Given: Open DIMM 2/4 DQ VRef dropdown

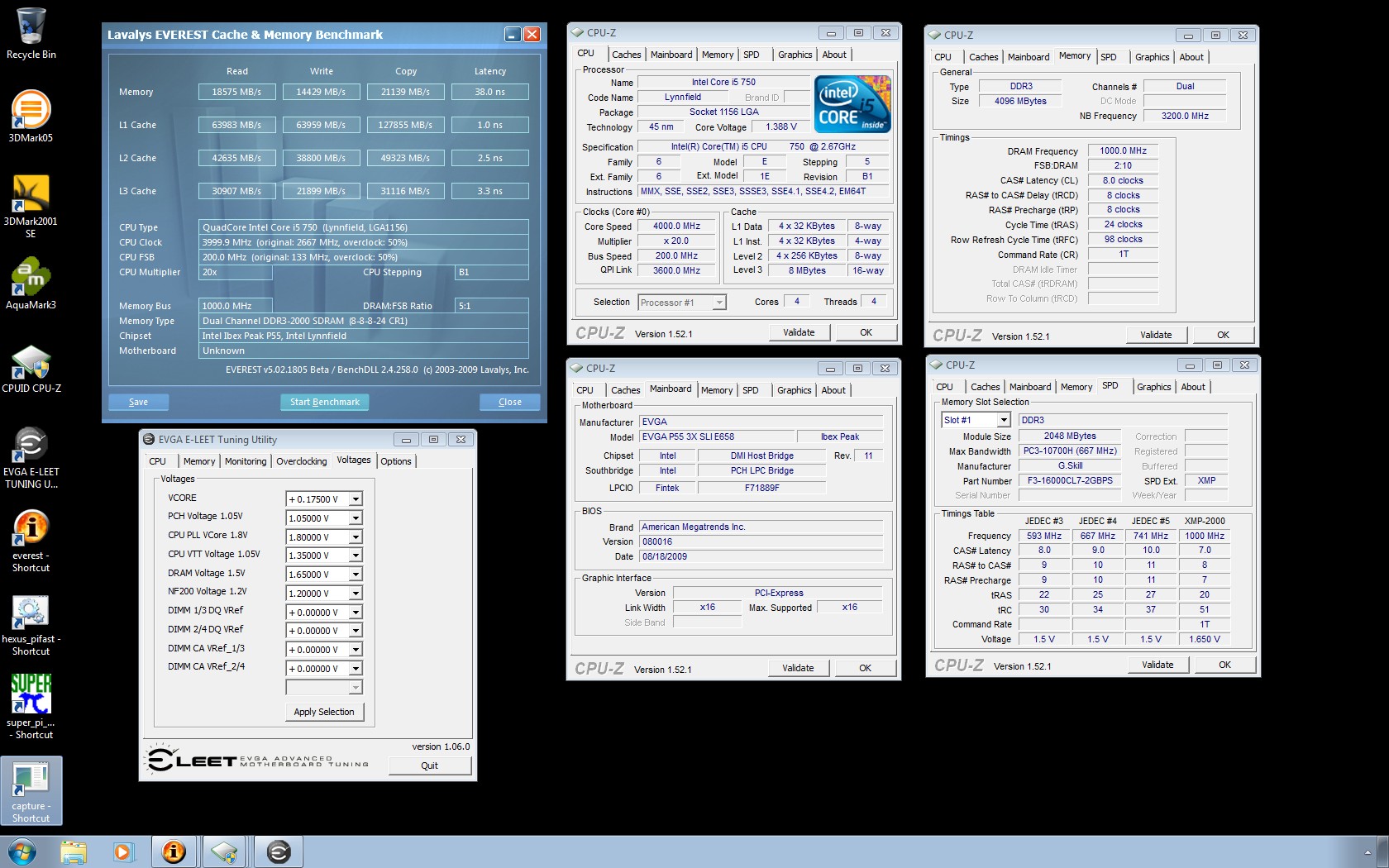Looking at the screenshot, I should pyautogui.click(x=356, y=631).
